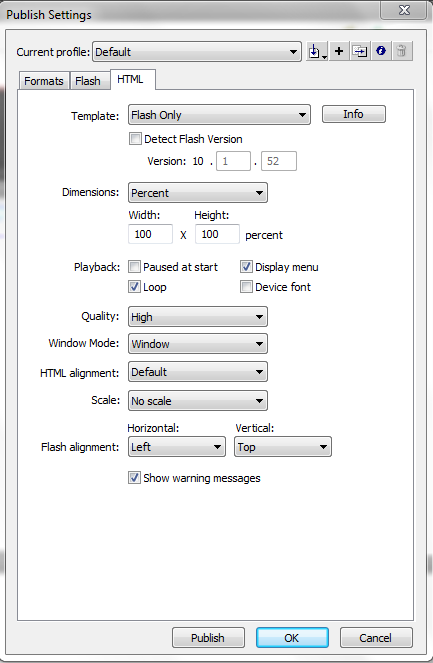Open the Window Mode dropdown
The width and height of the screenshot is (433, 663).
pyautogui.click(x=198, y=344)
